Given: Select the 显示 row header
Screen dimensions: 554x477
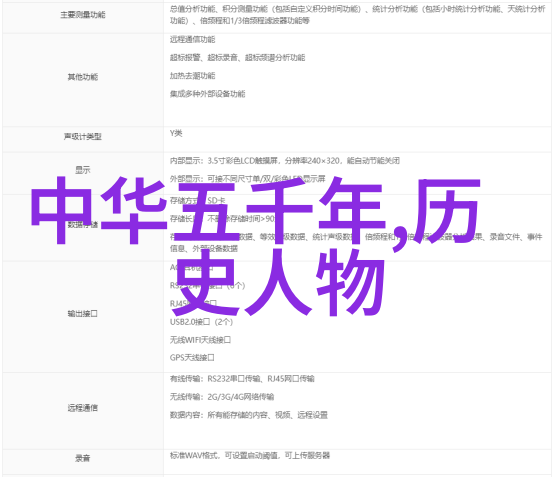Looking at the screenshot, I should coord(83,170).
